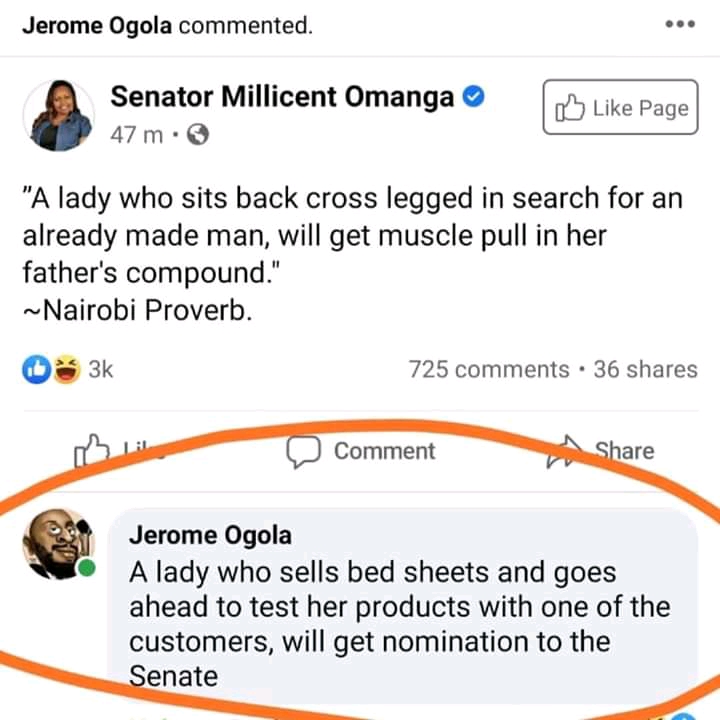This screenshot has height=720, width=720.
Task: View the 3k reactions list
Action: 102,369
